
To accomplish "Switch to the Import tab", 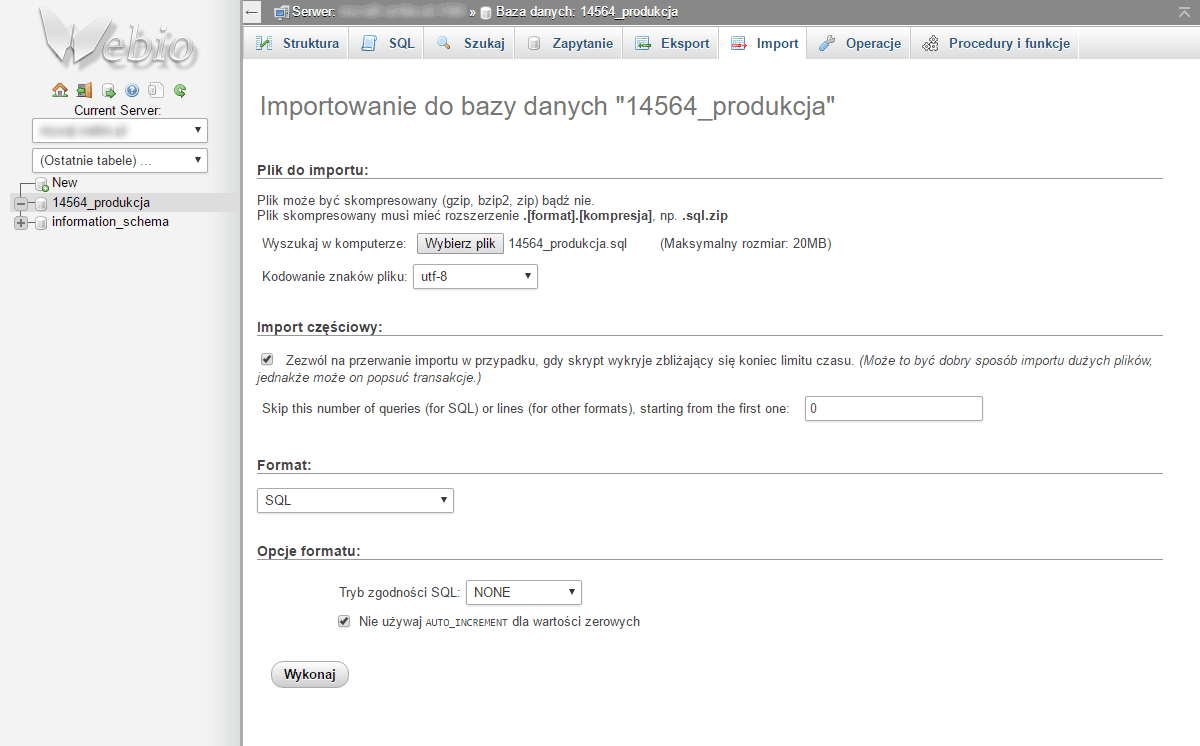I will (x=765, y=43).
